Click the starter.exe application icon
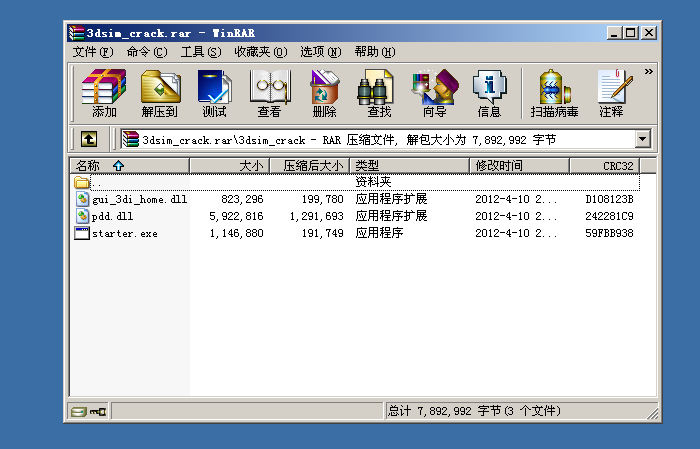The width and height of the screenshot is (700, 449). pyautogui.click(x=82, y=233)
